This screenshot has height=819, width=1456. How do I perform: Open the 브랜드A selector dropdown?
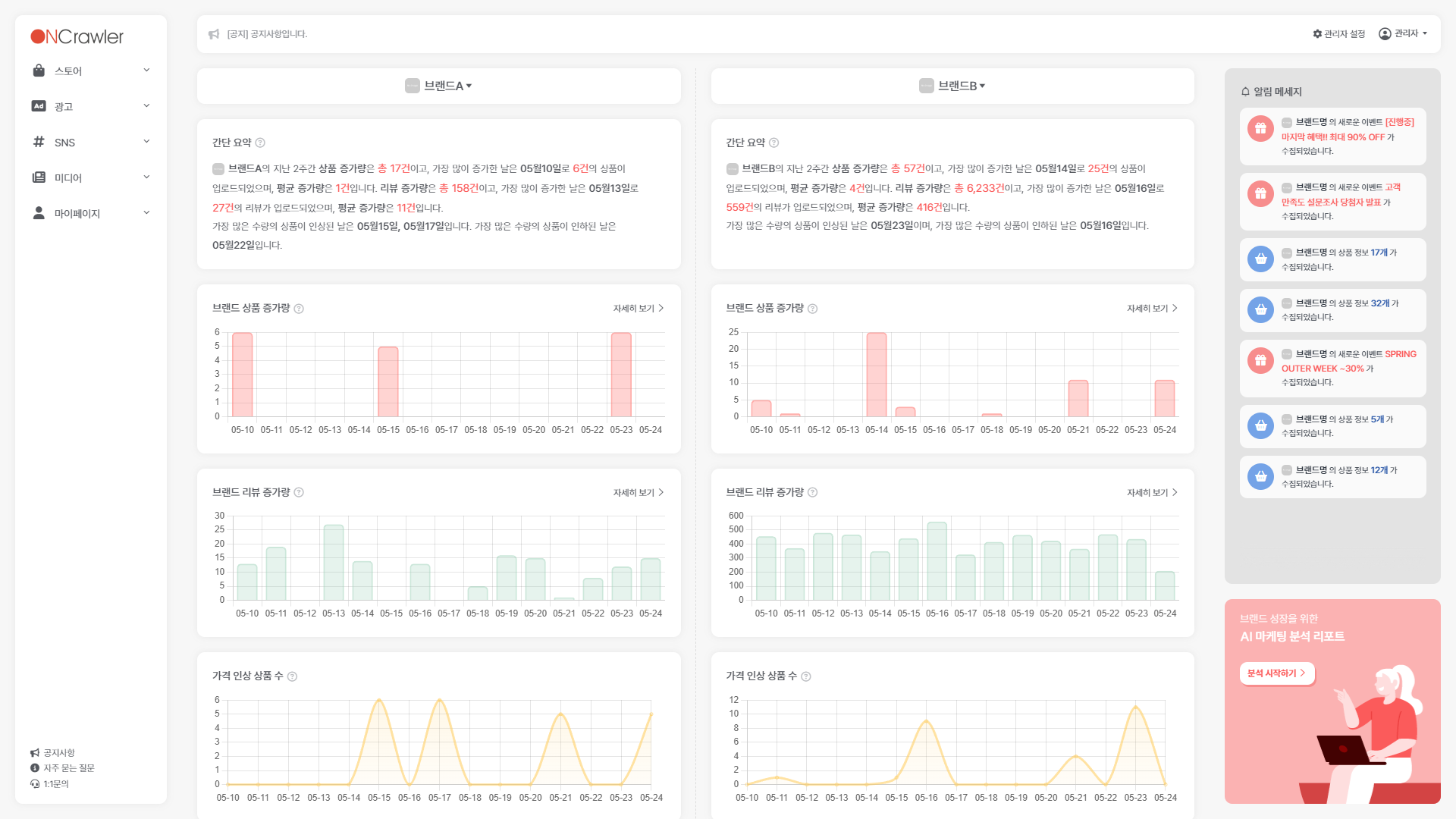point(438,86)
